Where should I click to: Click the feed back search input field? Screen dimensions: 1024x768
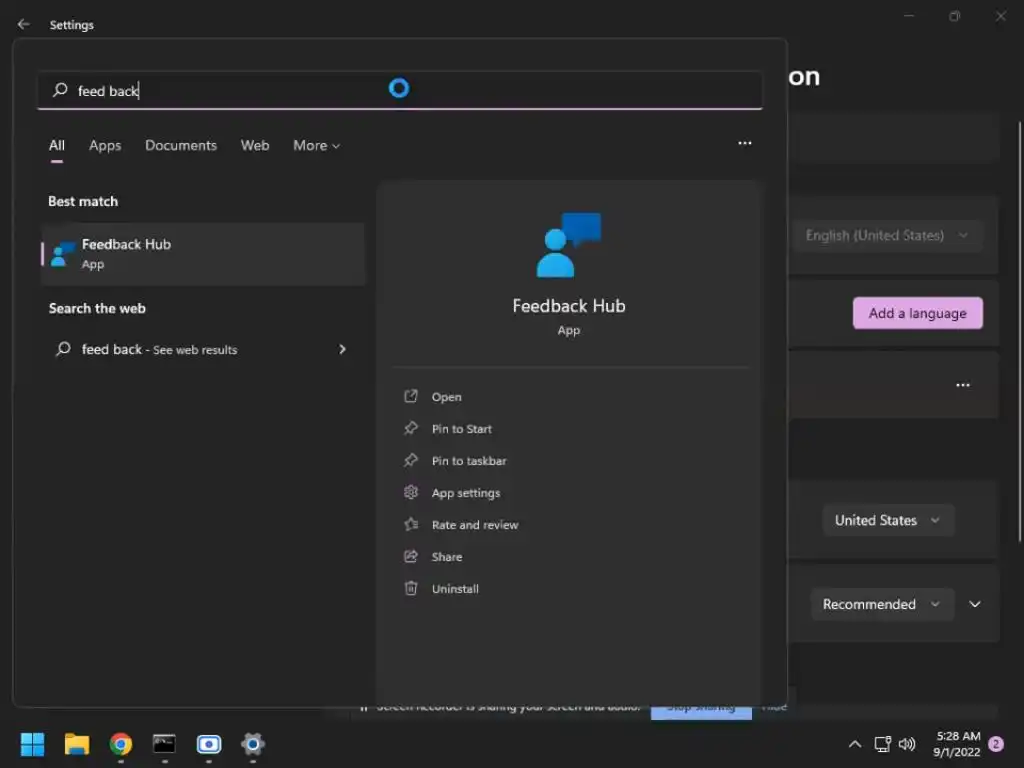click(x=400, y=90)
